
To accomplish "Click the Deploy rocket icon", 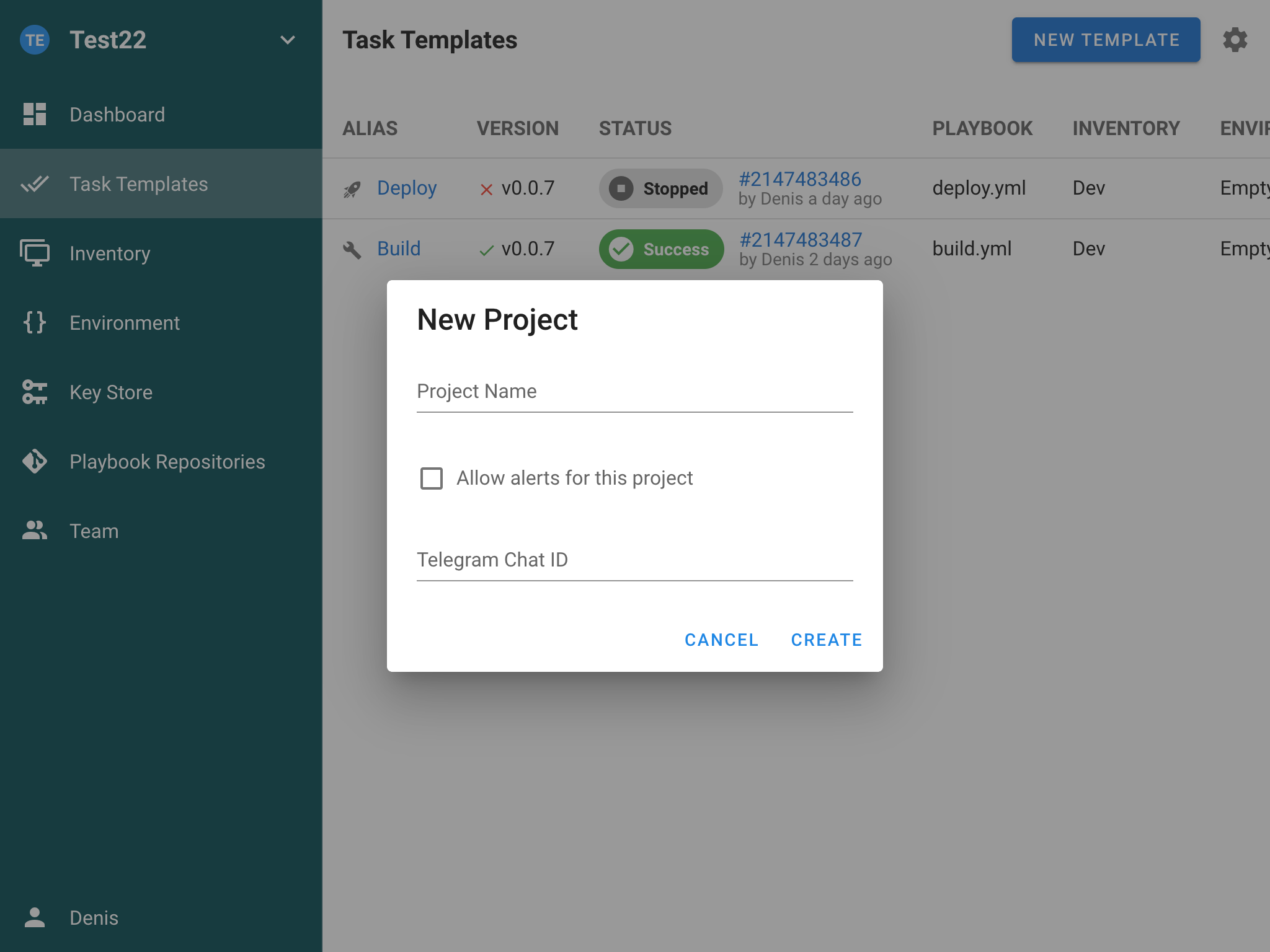I will pyautogui.click(x=352, y=188).
